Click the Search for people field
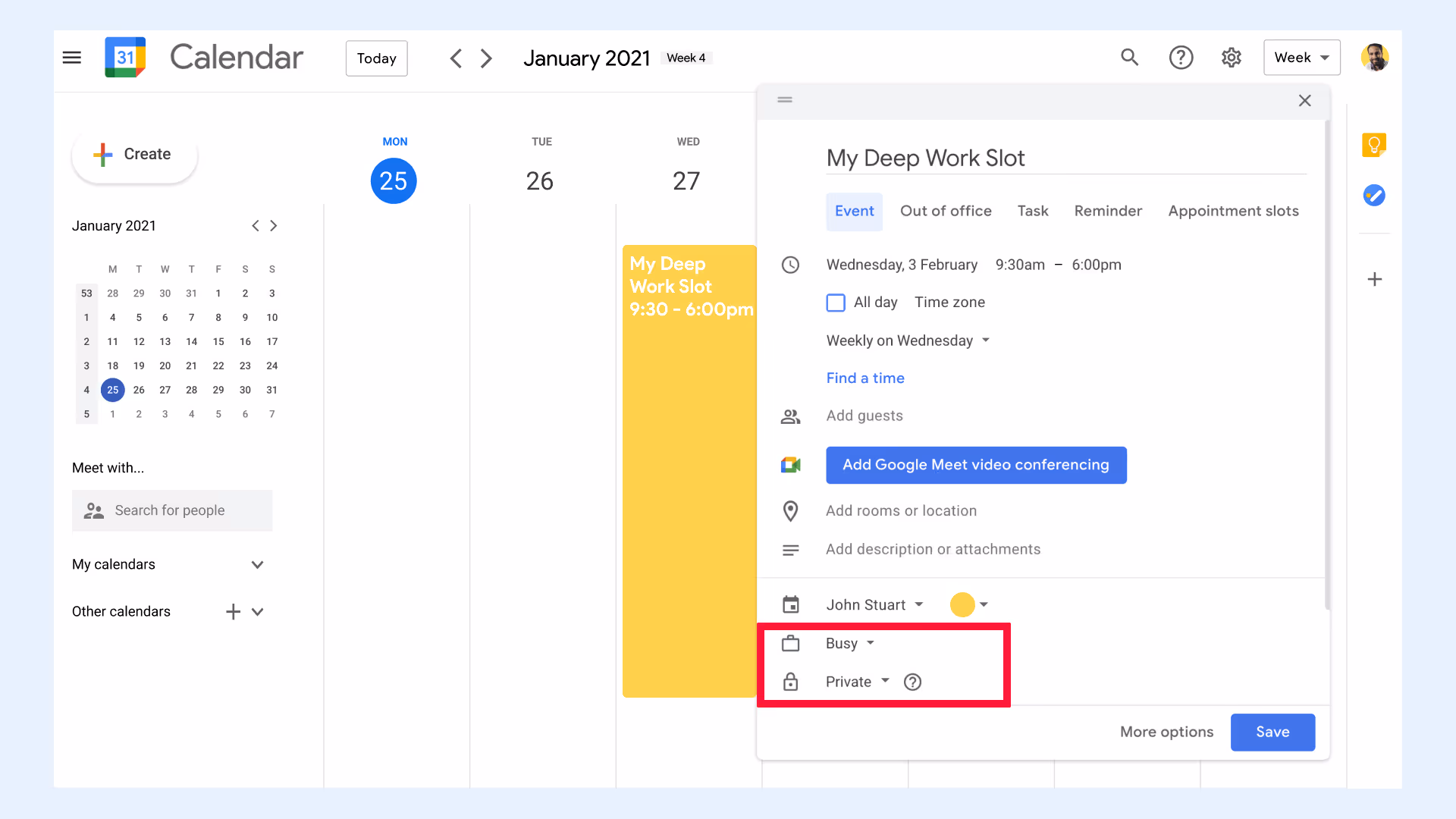 (x=172, y=510)
